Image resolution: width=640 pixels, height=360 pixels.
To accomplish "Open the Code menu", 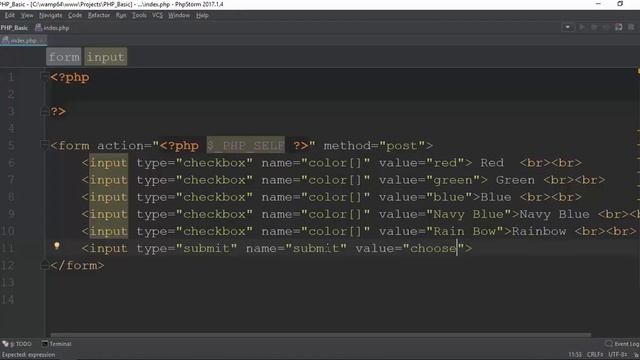I will coord(75,16).
